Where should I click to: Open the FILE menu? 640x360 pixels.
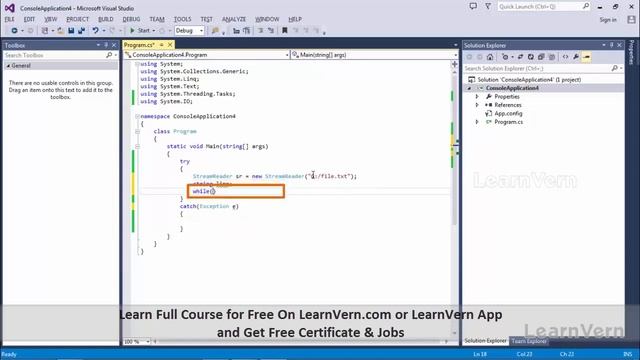click(9, 19)
